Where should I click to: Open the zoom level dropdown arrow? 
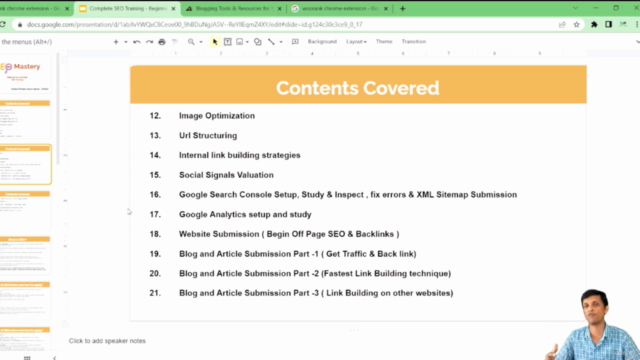pos(201,42)
